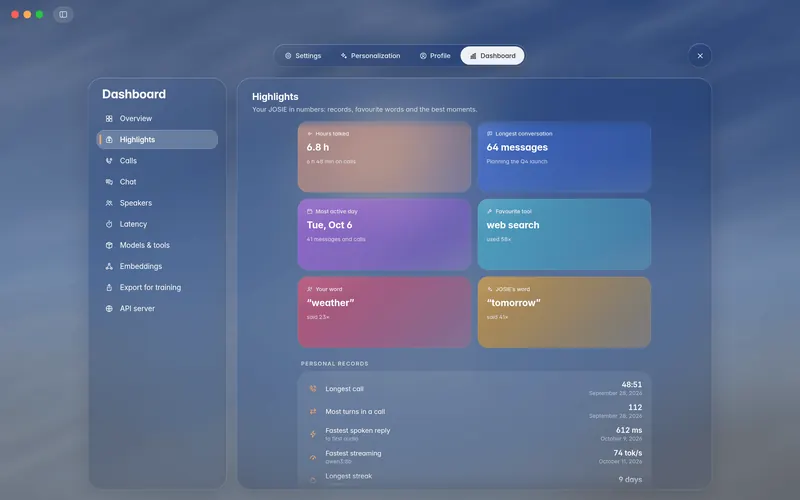Switch to the Settings tab
Image resolution: width=800 pixels, height=500 pixels.
point(303,56)
